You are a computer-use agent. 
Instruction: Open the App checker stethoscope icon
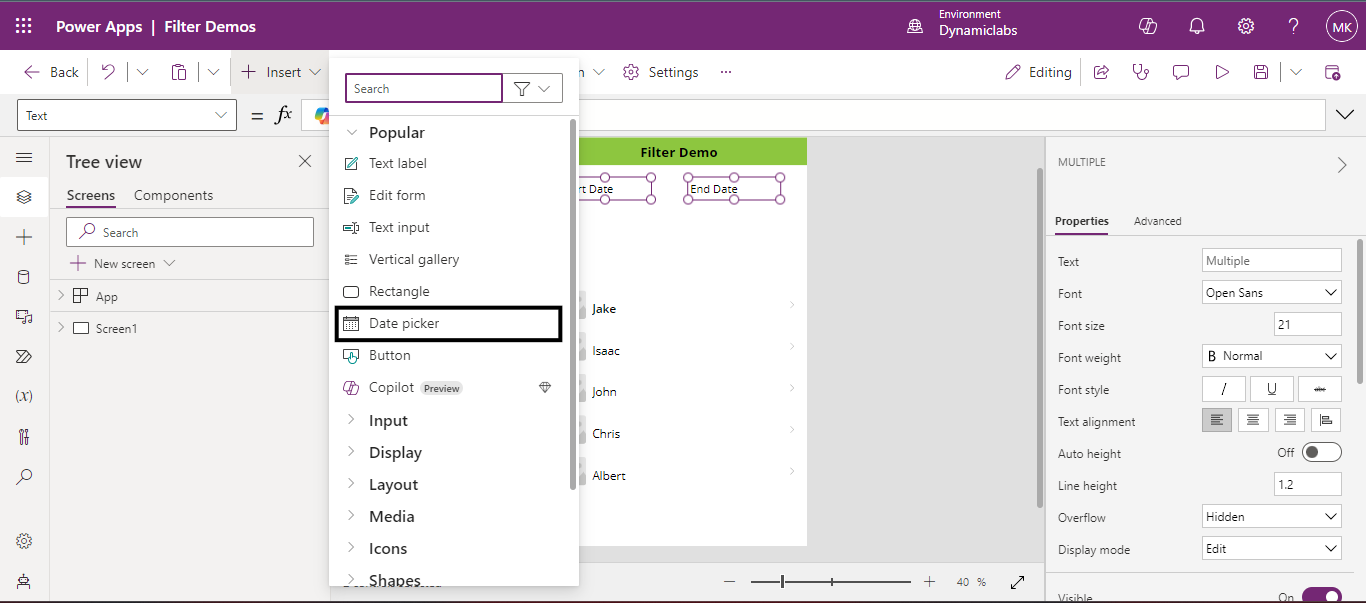click(1140, 72)
